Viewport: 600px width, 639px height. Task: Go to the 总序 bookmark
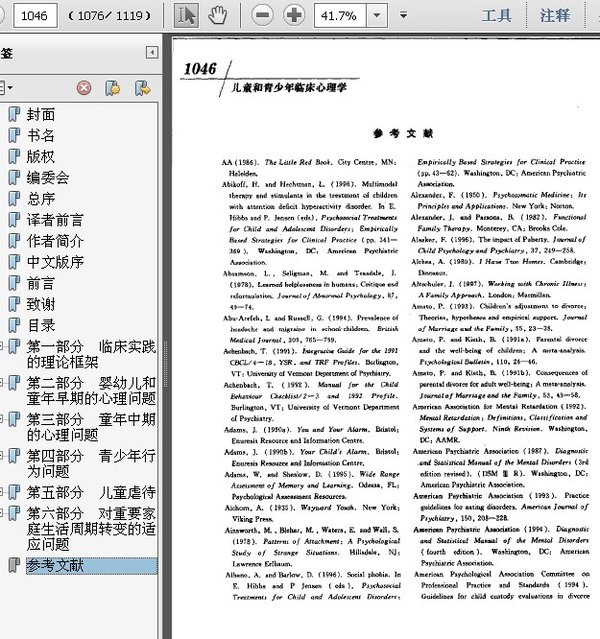pos(41,199)
